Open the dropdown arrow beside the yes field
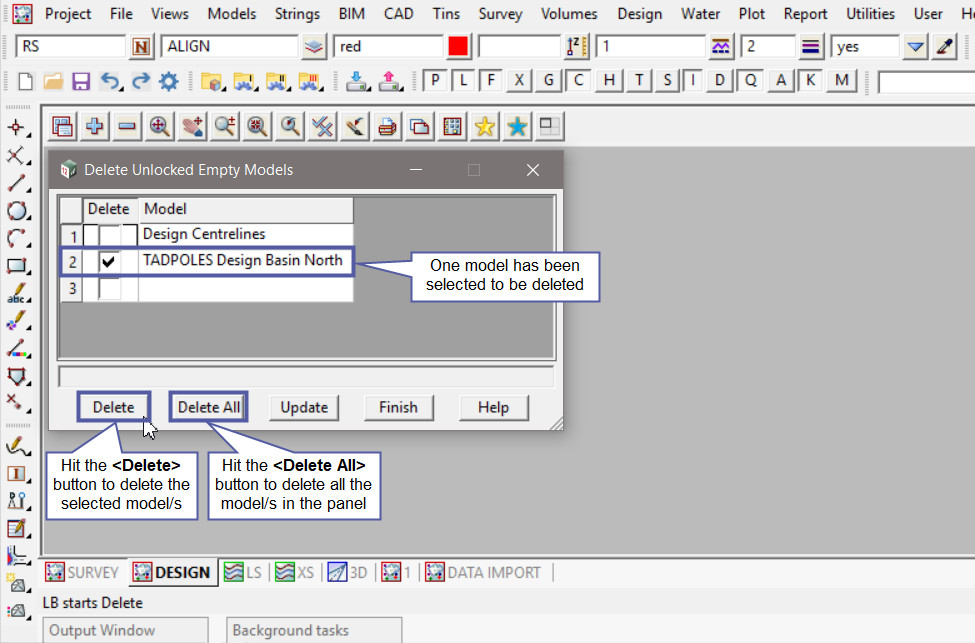This screenshot has height=643, width=975. [915, 47]
